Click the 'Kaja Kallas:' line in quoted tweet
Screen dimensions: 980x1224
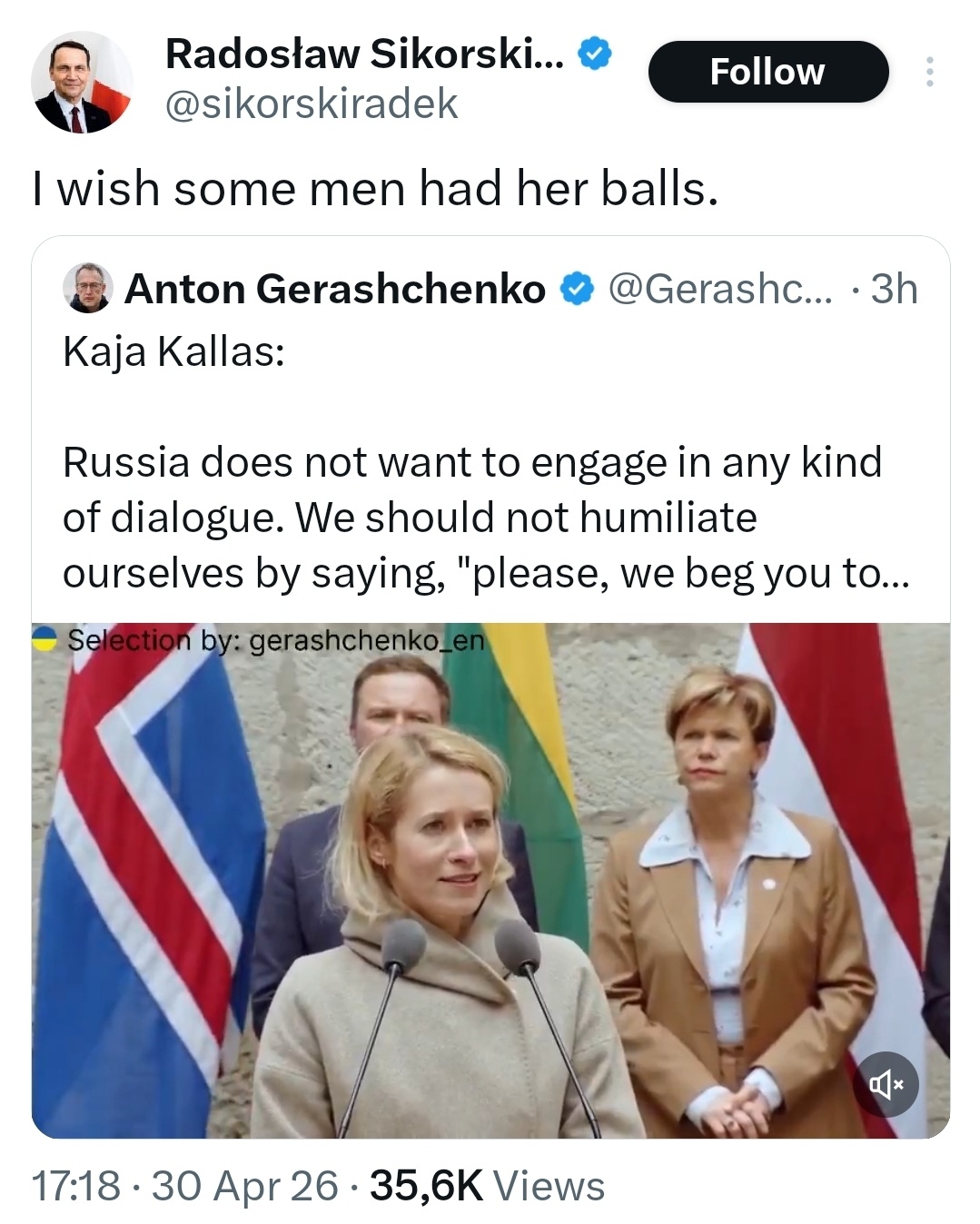[x=173, y=352]
